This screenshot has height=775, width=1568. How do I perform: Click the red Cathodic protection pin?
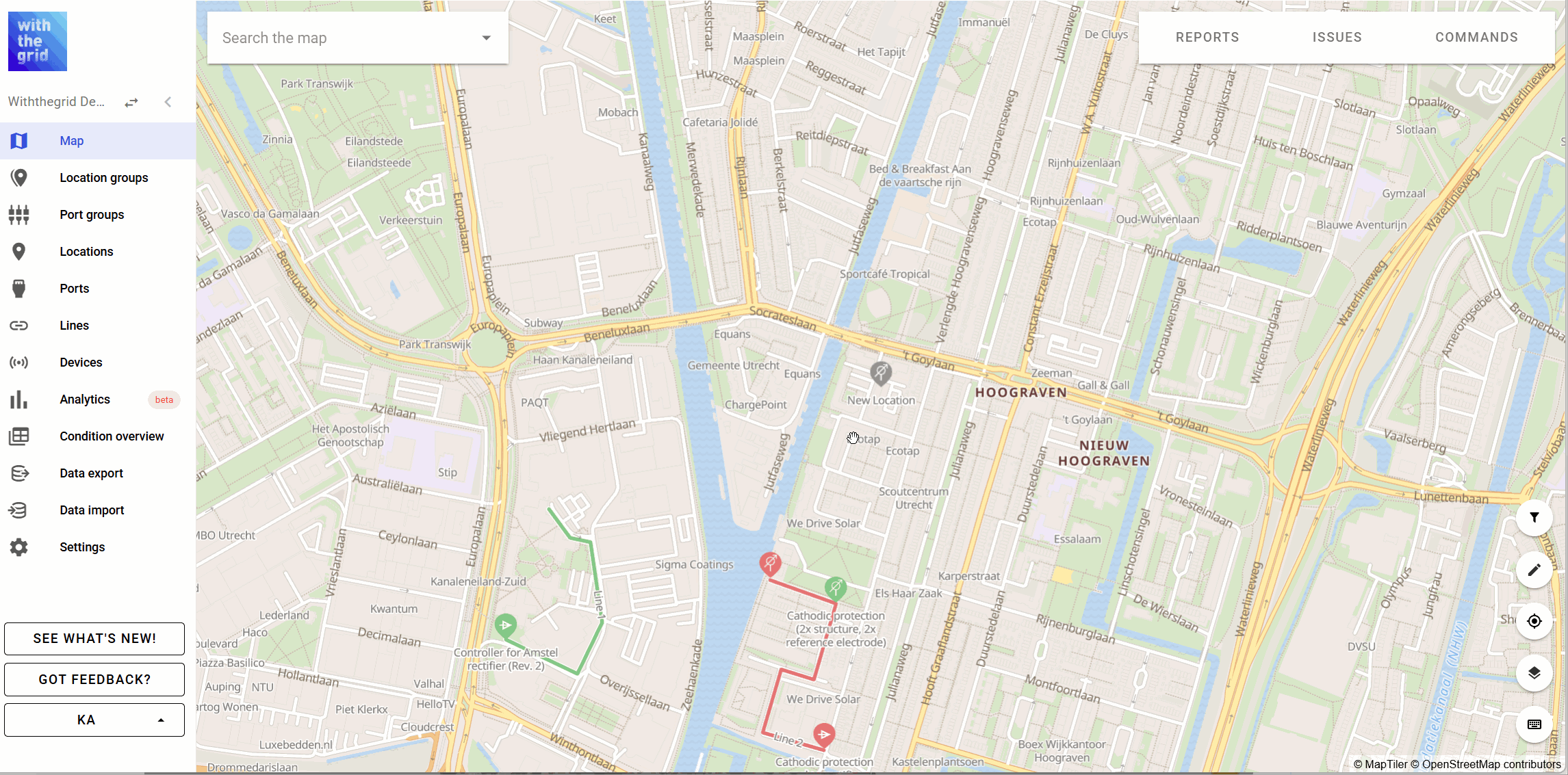pos(824,735)
